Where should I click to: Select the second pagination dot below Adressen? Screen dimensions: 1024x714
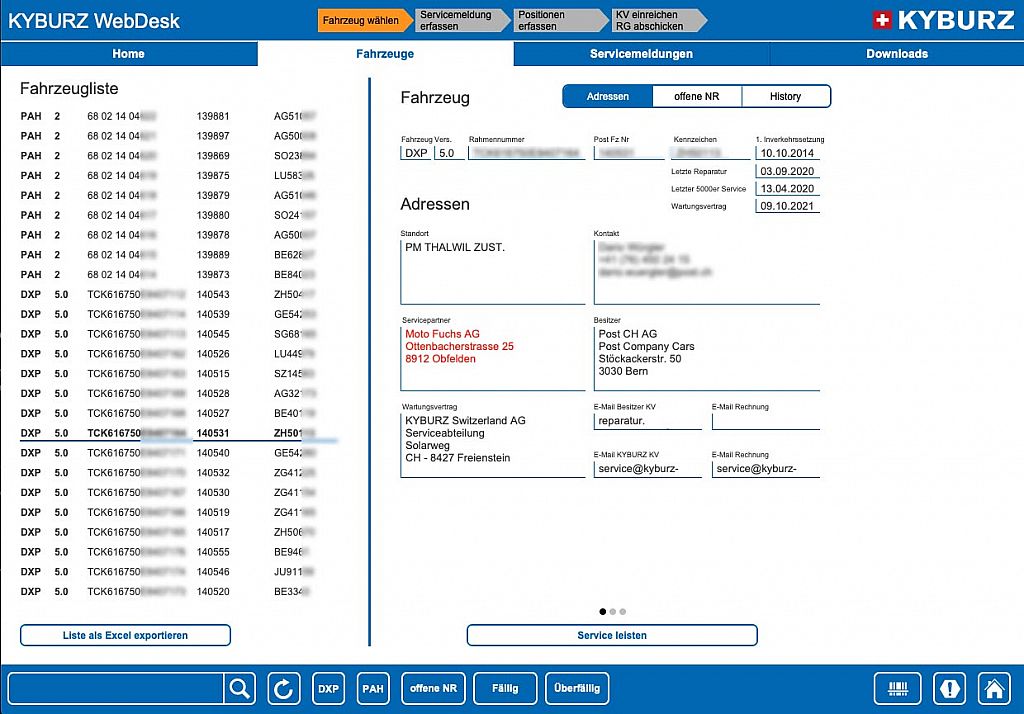click(613, 610)
